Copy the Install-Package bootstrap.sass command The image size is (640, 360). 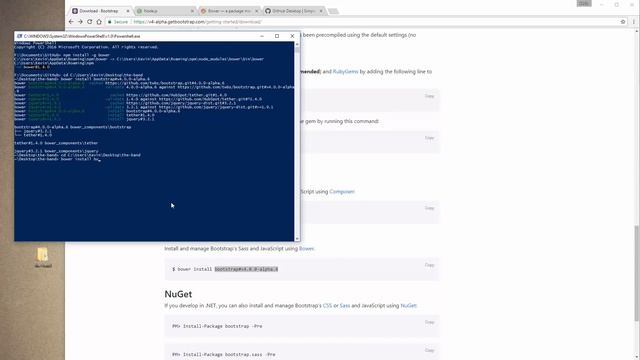click(429, 350)
